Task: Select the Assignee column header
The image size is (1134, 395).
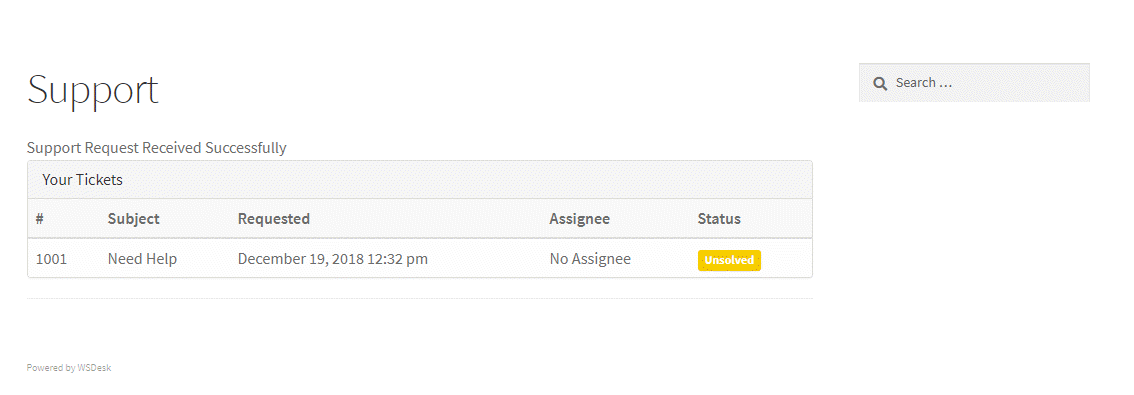Action: (x=579, y=218)
